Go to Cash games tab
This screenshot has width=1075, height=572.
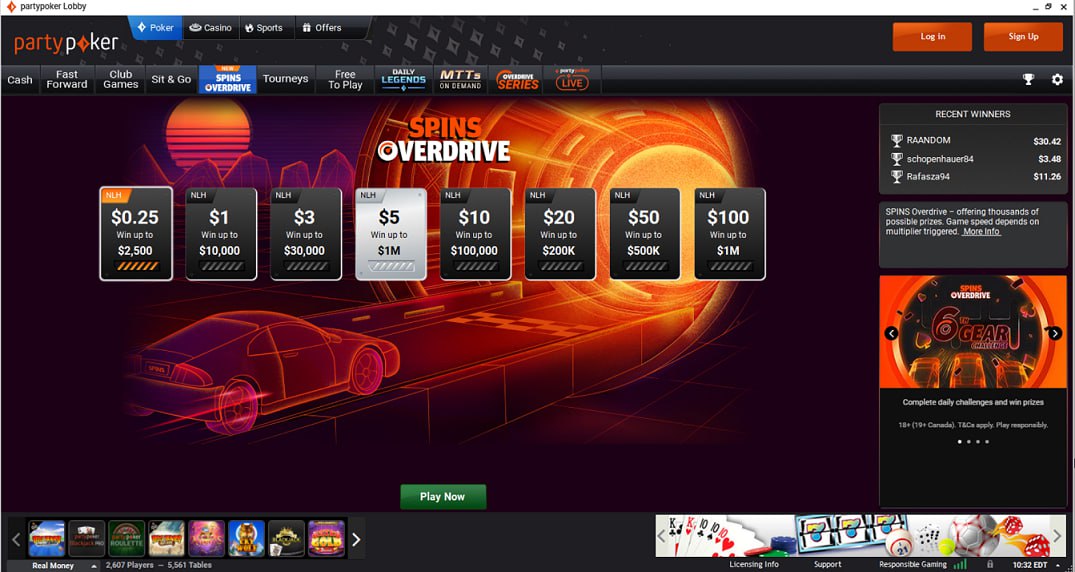20,80
